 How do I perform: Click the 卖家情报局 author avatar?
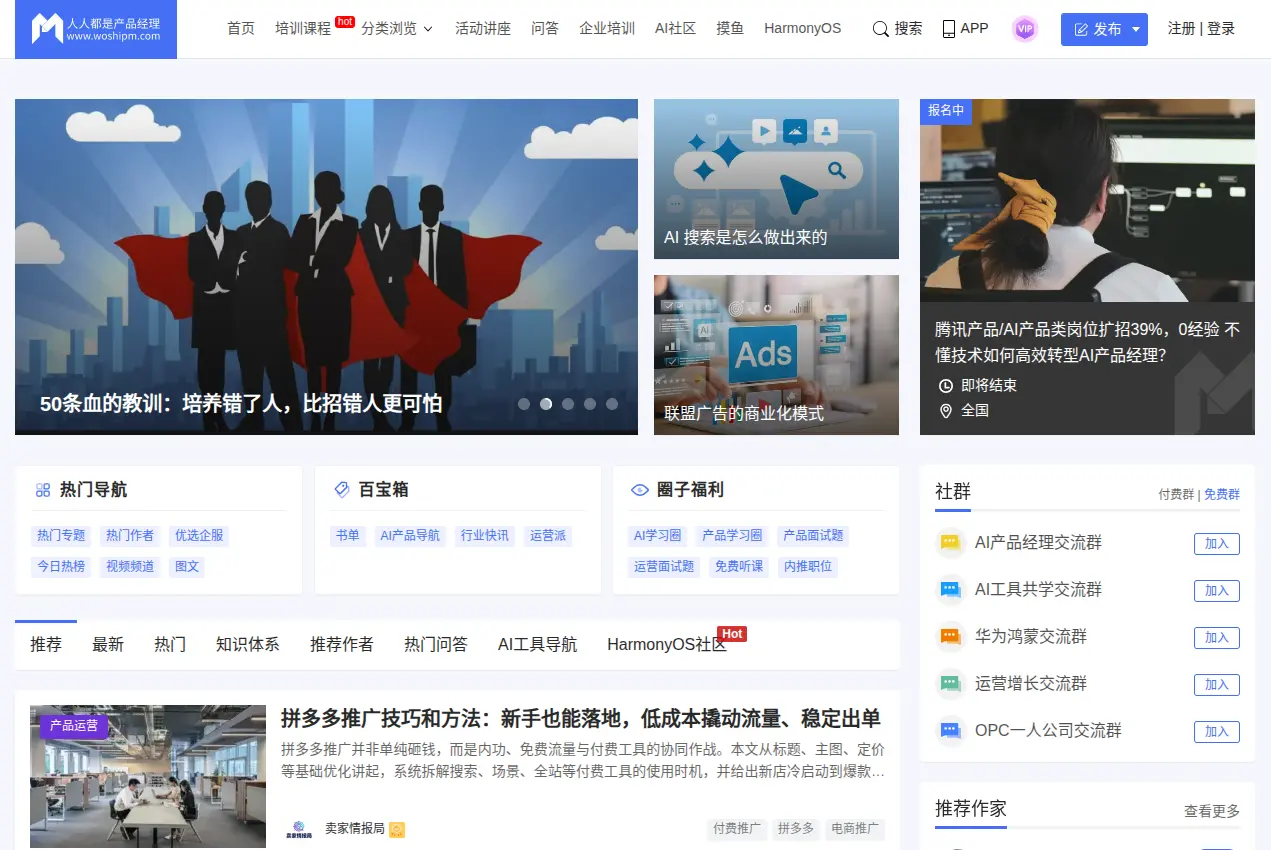(298, 829)
